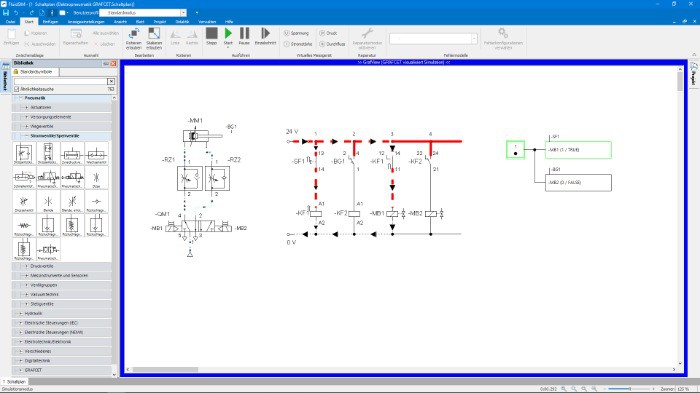Toggle Durchfluss virtual measuring device
This screenshot has width=700, height=393.
click(x=332, y=44)
